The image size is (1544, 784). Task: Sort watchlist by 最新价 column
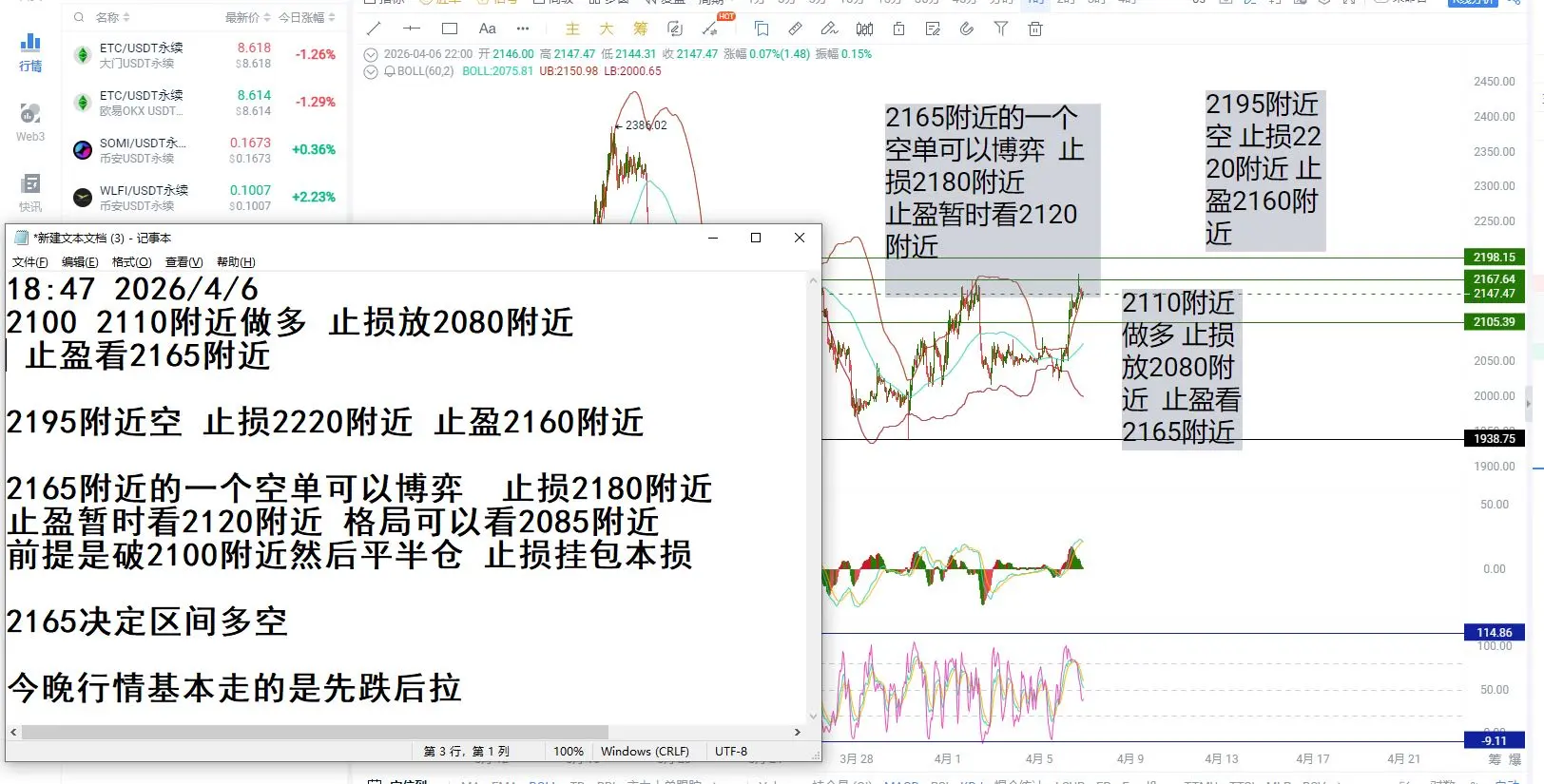tap(247, 17)
